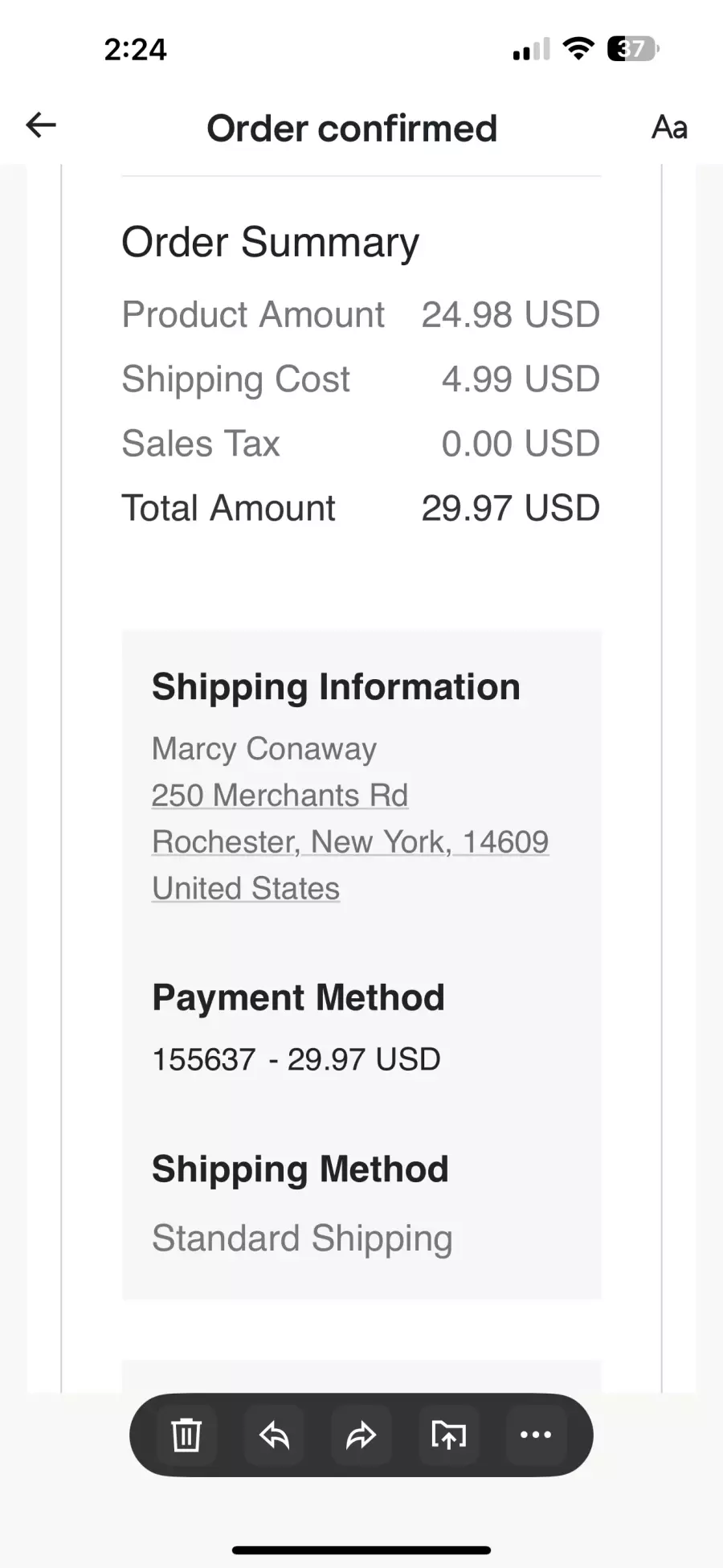Tap the Total Amount 29.97 USD value
This screenshot has width=723, height=1568.
click(510, 508)
